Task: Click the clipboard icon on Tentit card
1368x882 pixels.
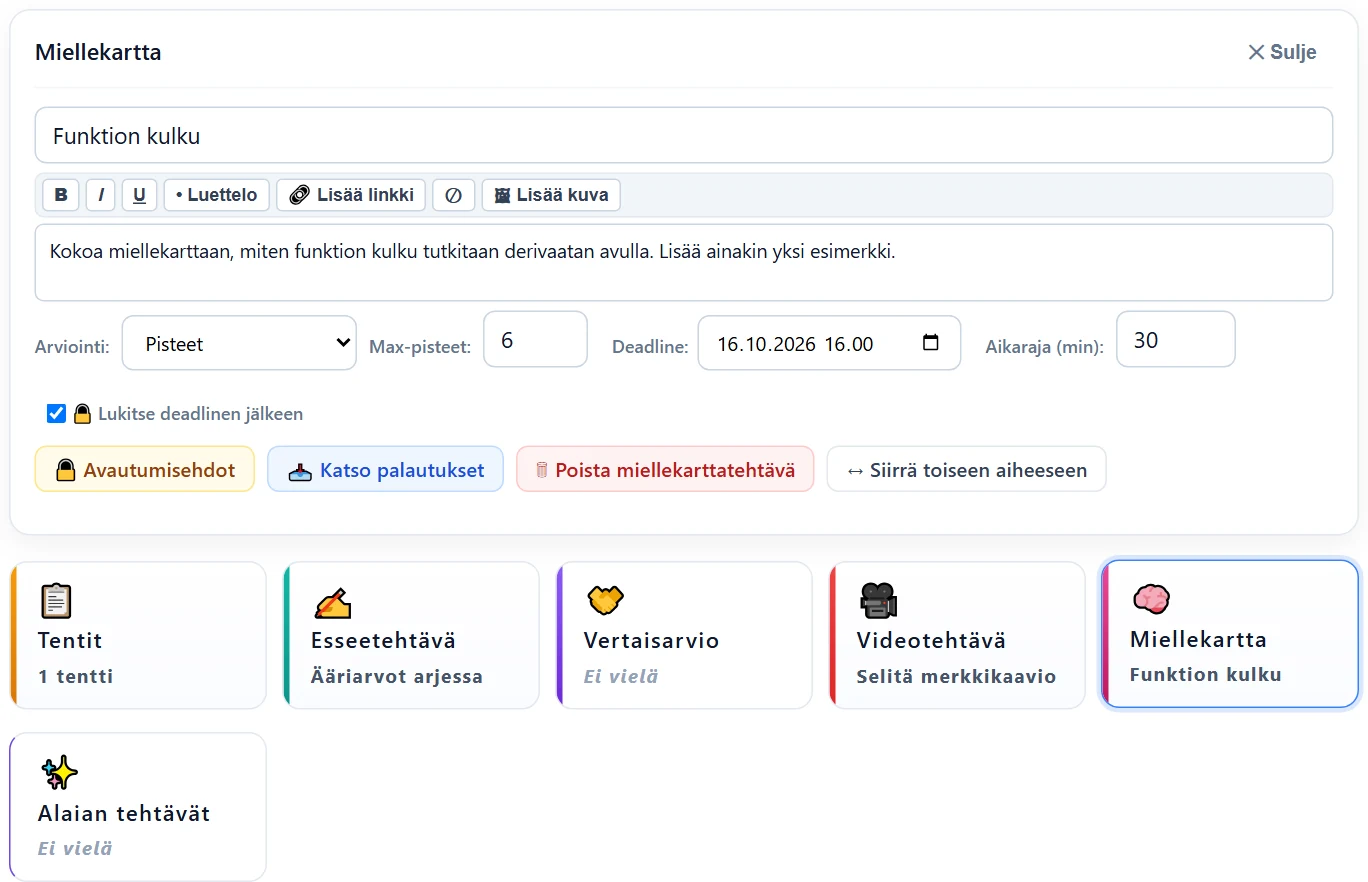Action: click(56, 601)
